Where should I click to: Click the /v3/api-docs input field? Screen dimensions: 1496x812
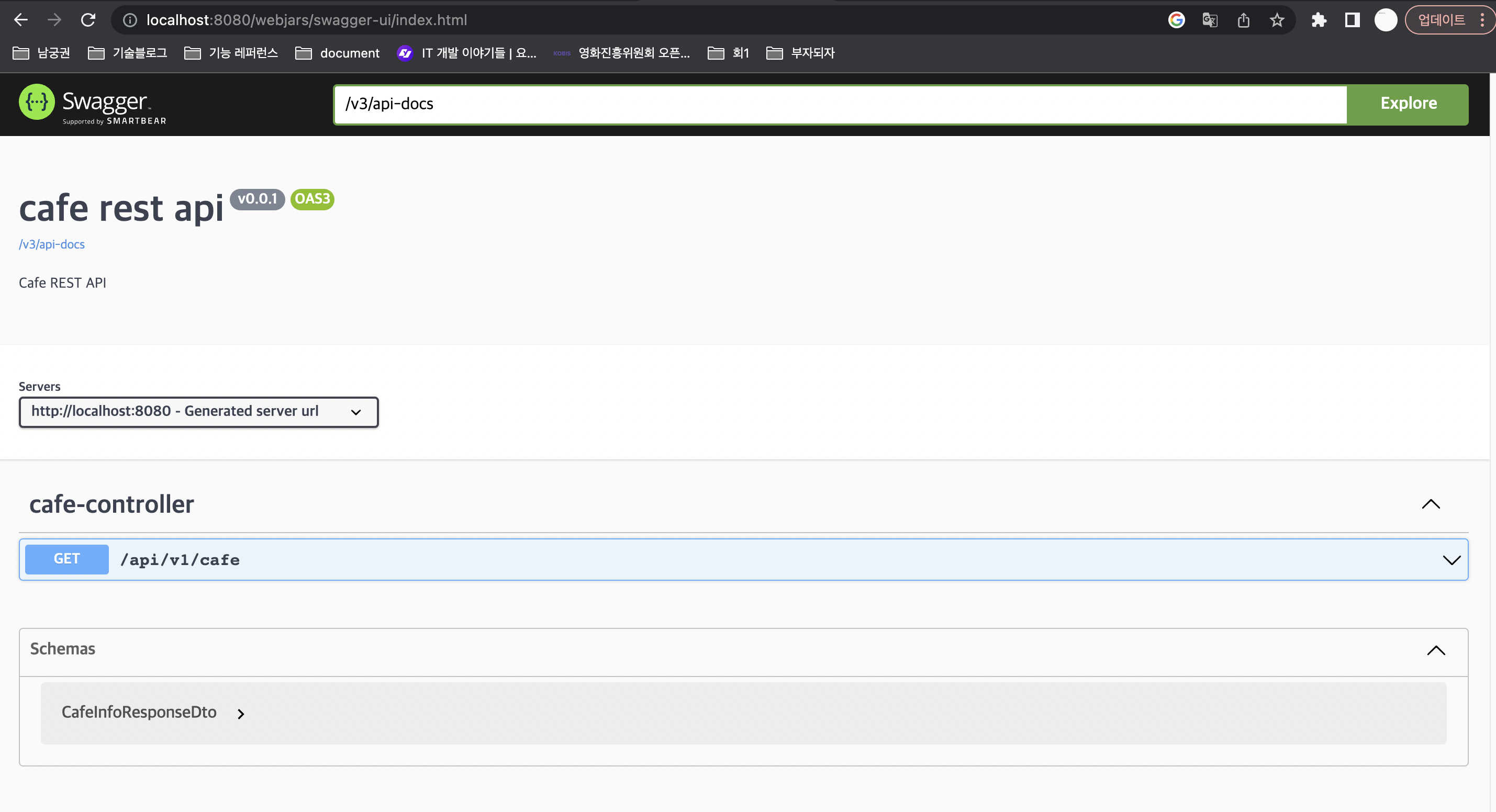pos(839,104)
